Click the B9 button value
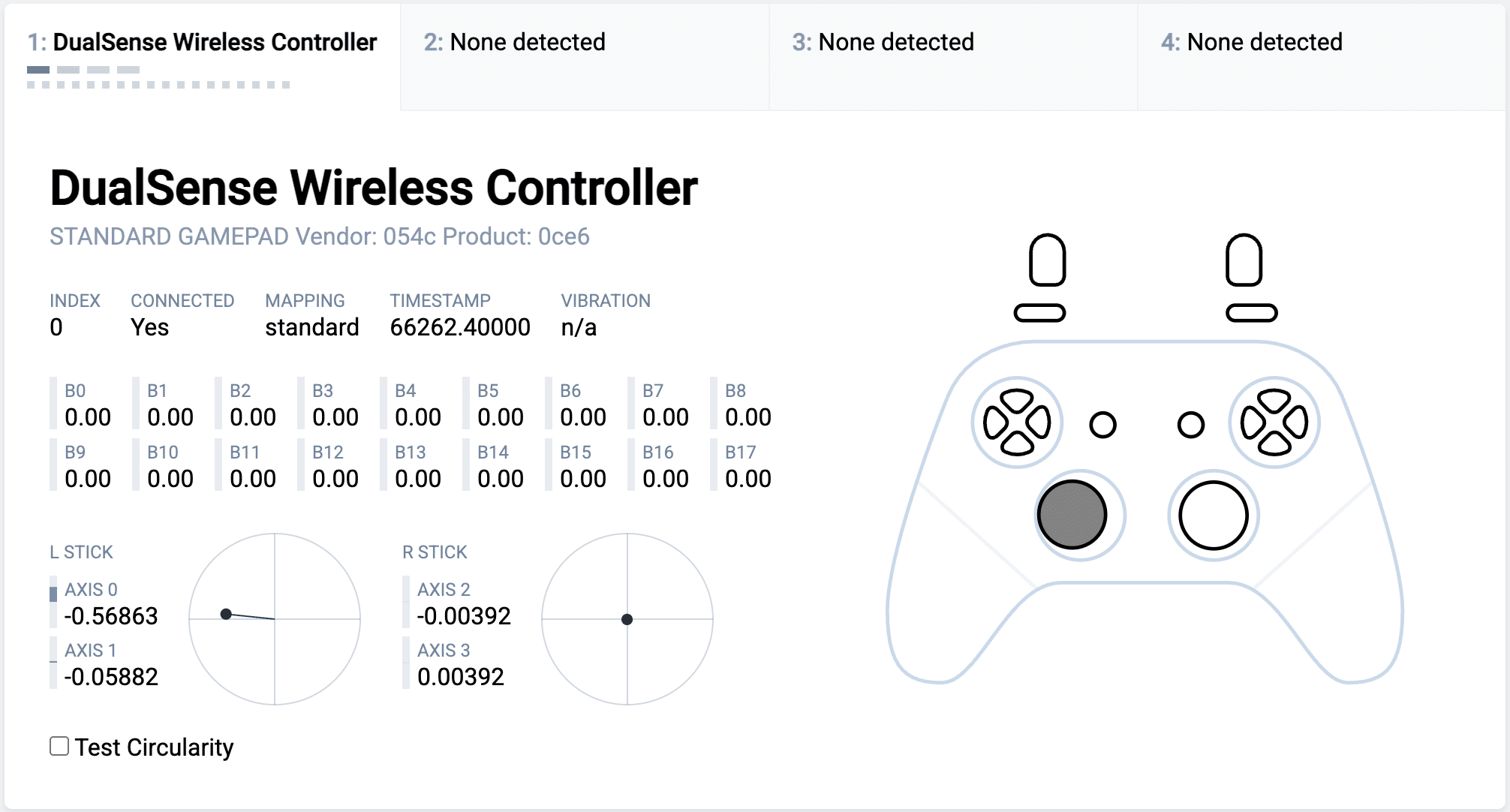 coord(88,479)
